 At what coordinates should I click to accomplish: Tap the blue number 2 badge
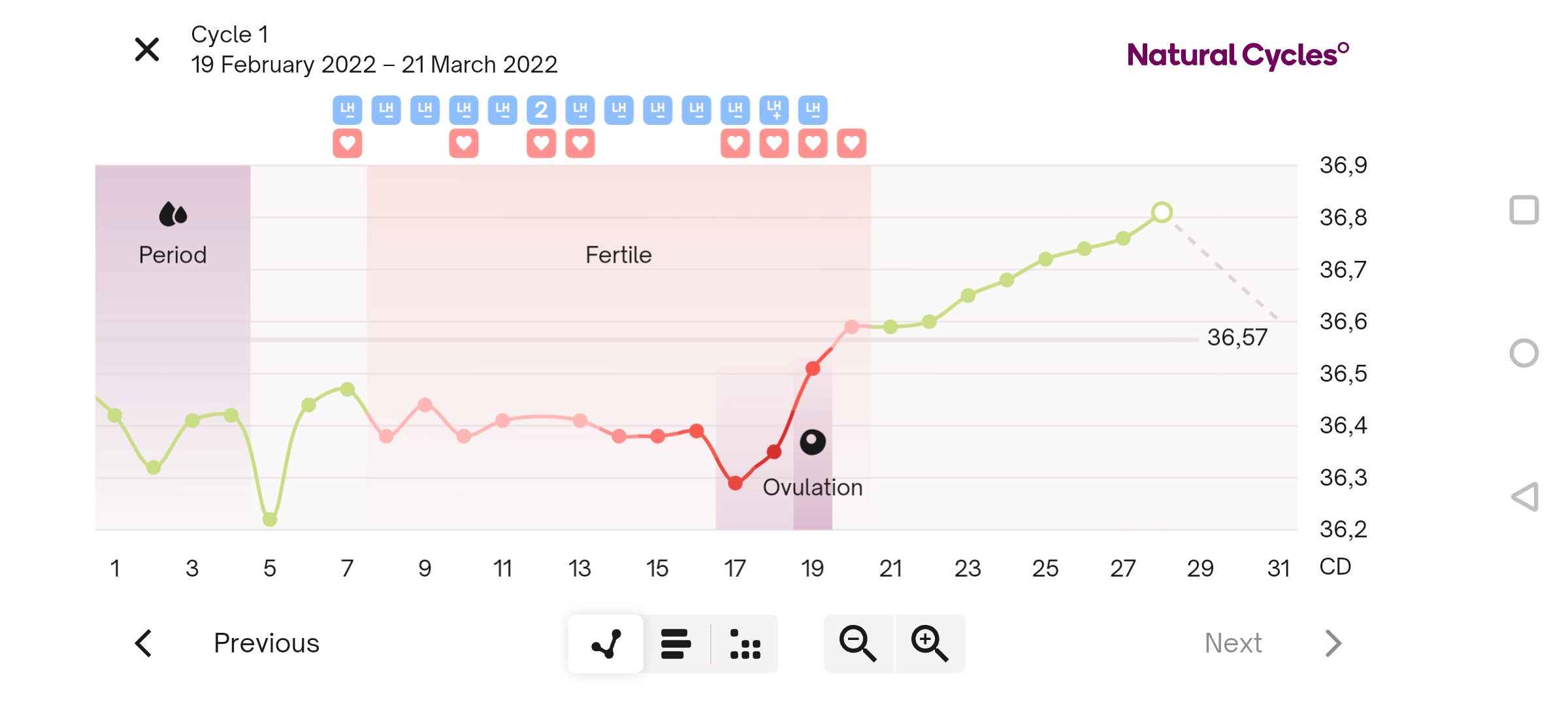(541, 110)
